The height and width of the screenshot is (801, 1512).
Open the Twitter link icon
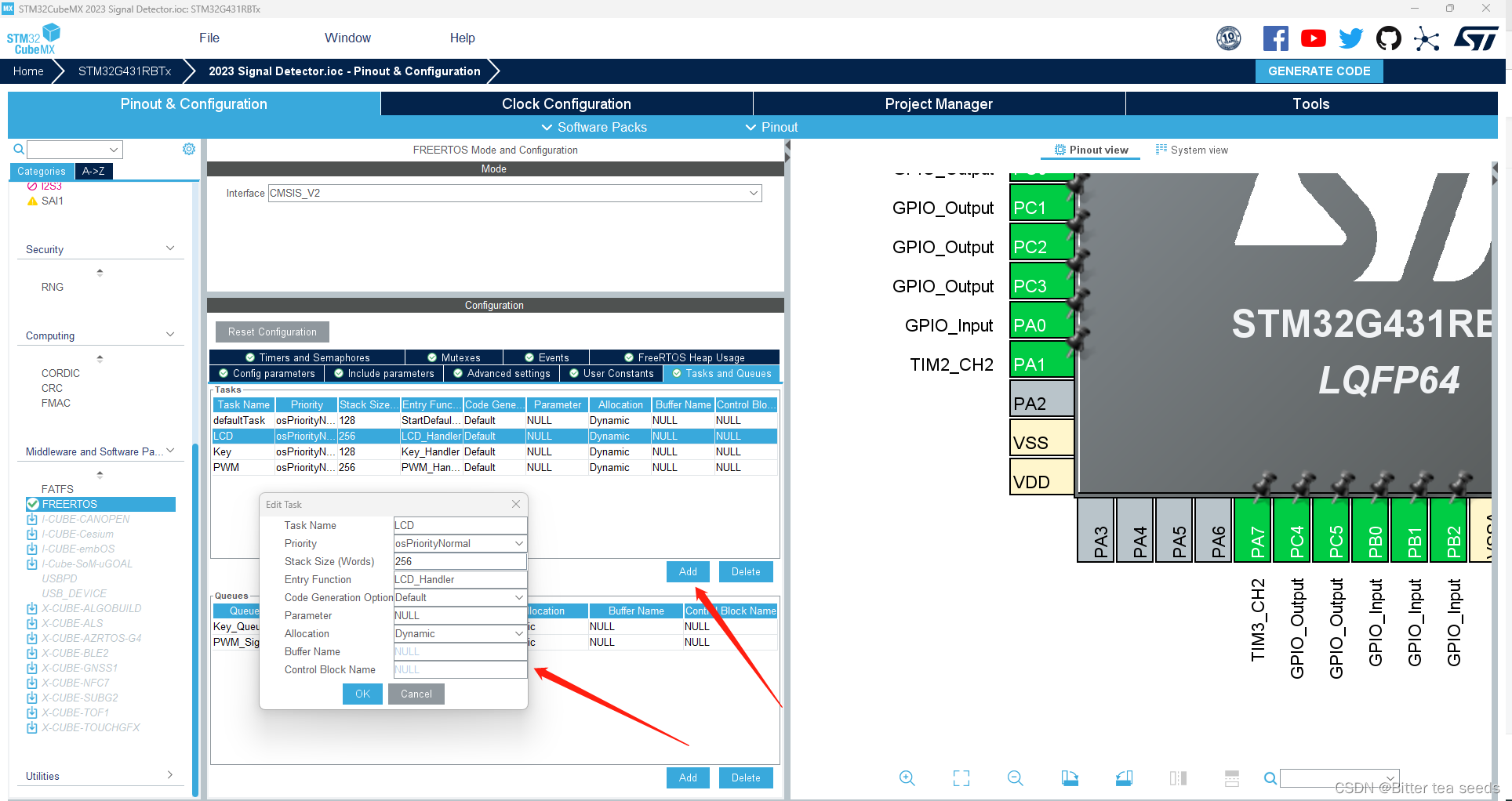point(1350,38)
